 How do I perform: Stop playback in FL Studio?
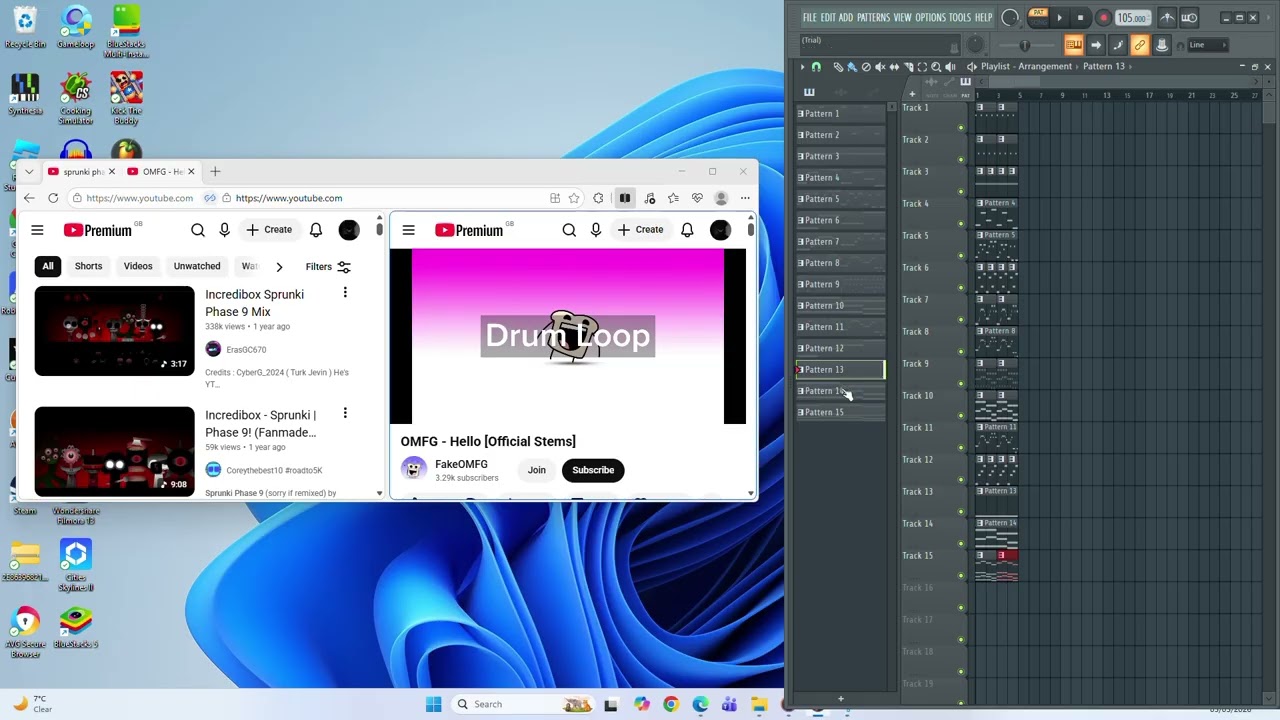(1080, 17)
